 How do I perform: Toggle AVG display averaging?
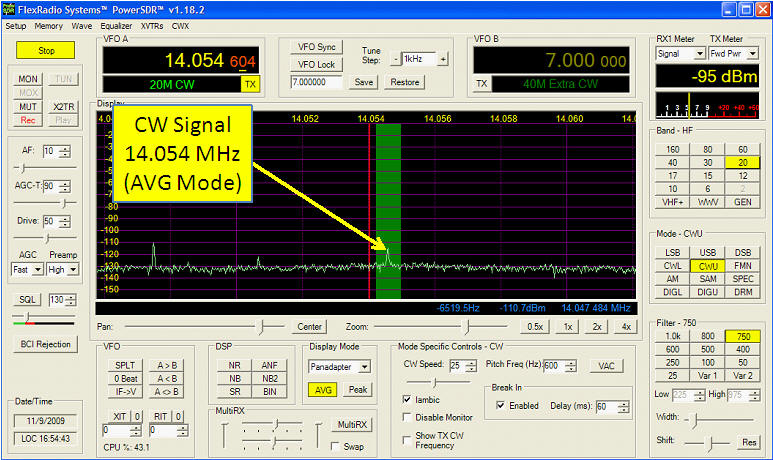coord(323,390)
